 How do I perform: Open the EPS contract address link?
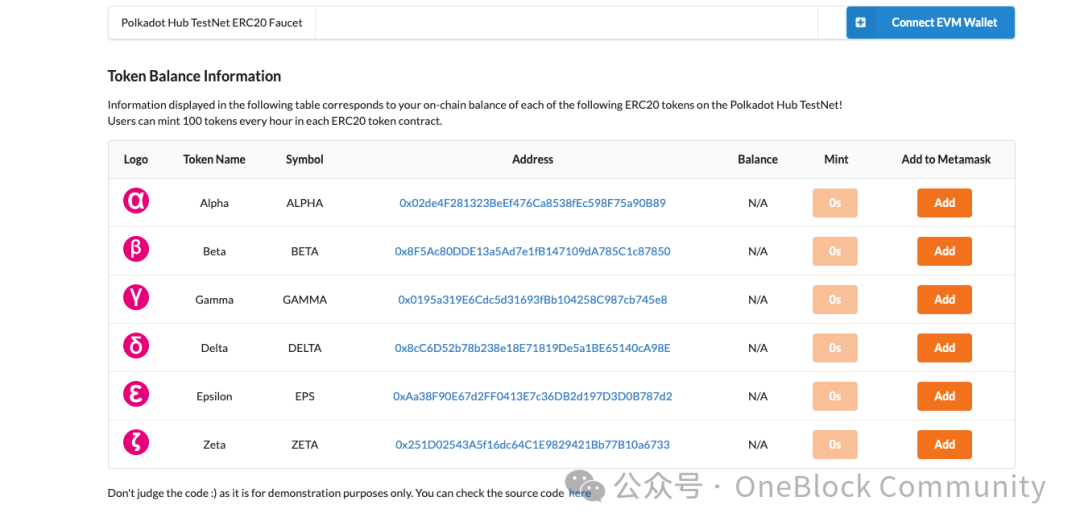(x=532, y=396)
